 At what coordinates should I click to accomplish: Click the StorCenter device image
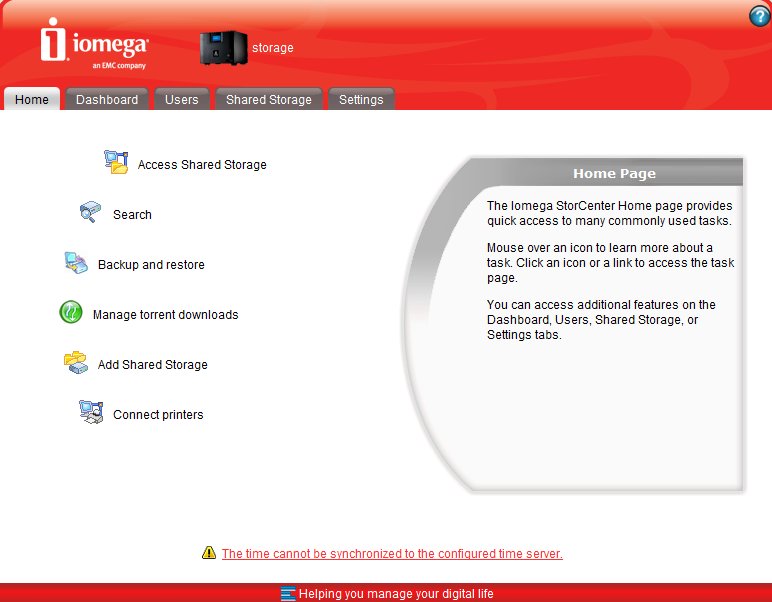click(x=223, y=47)
